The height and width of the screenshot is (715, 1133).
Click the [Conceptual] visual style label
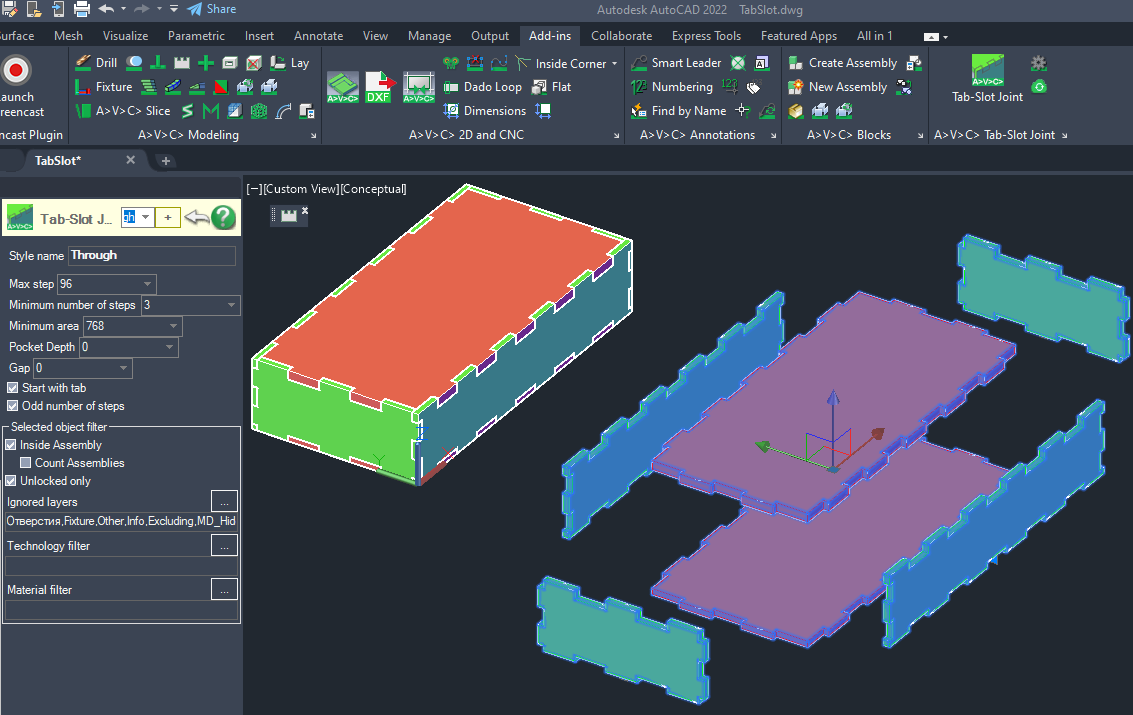pos(373,189)
